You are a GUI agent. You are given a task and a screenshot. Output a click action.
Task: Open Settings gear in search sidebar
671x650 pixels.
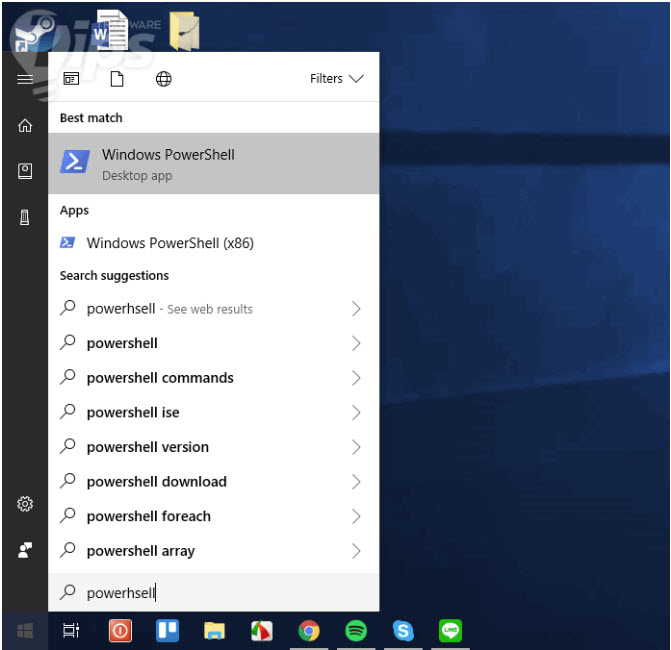(25, 504)
